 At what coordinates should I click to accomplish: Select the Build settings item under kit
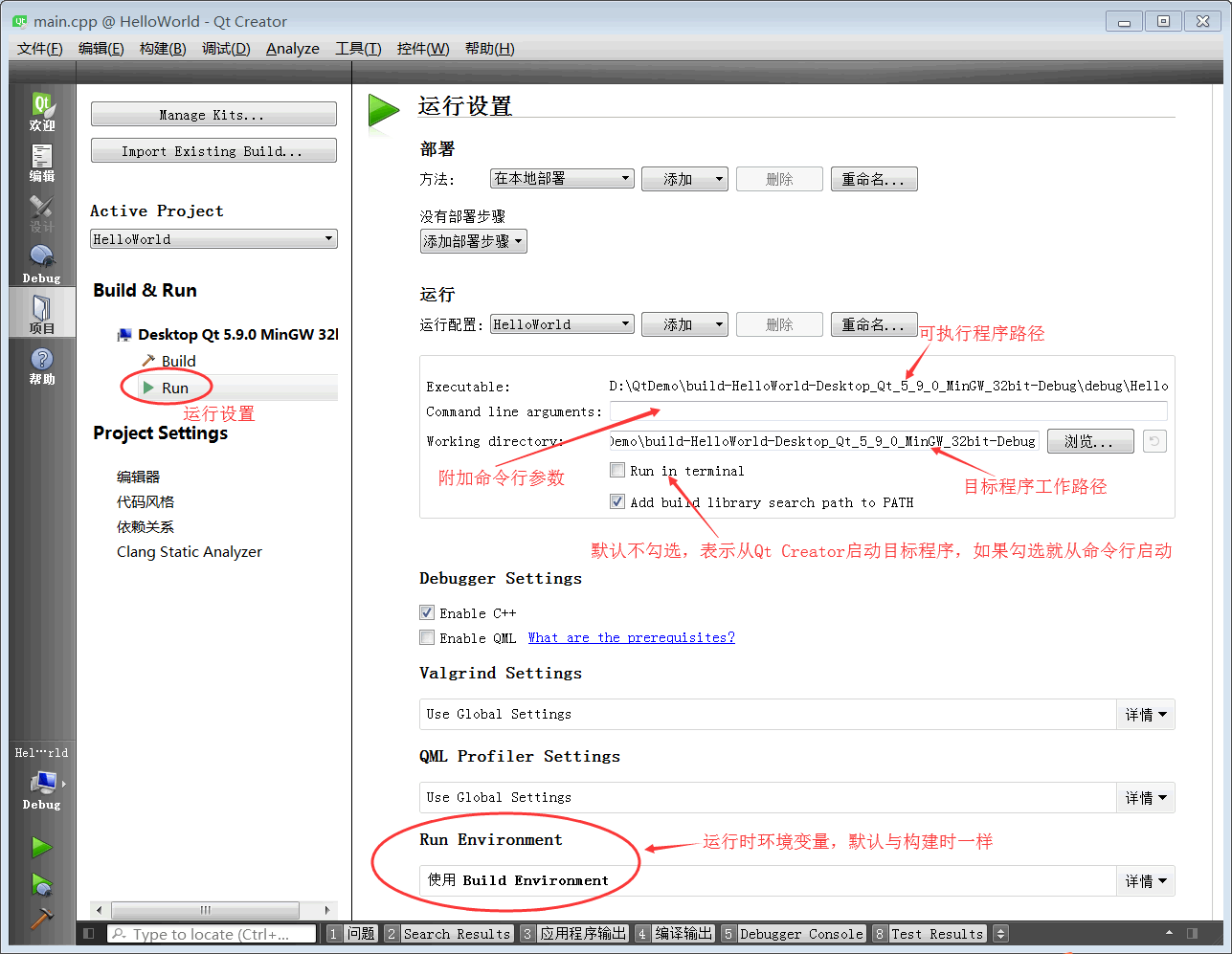click(178, 361)
